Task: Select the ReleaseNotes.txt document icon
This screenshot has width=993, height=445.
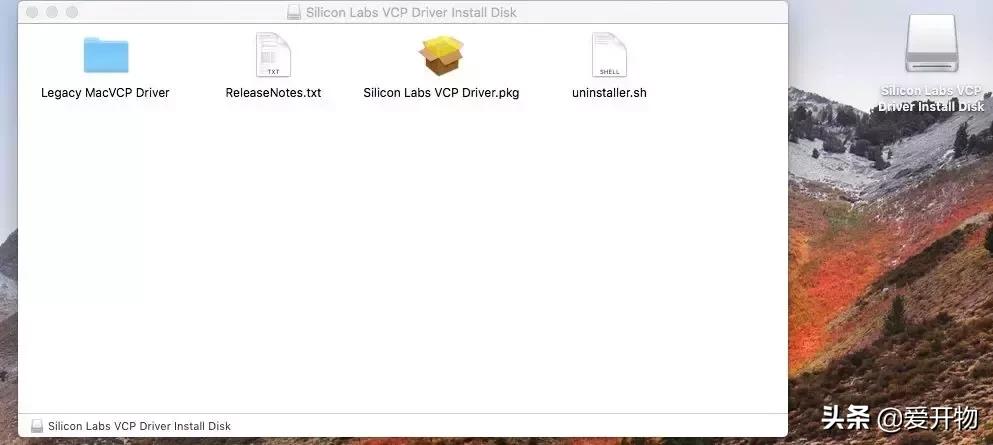Action: 274,55
